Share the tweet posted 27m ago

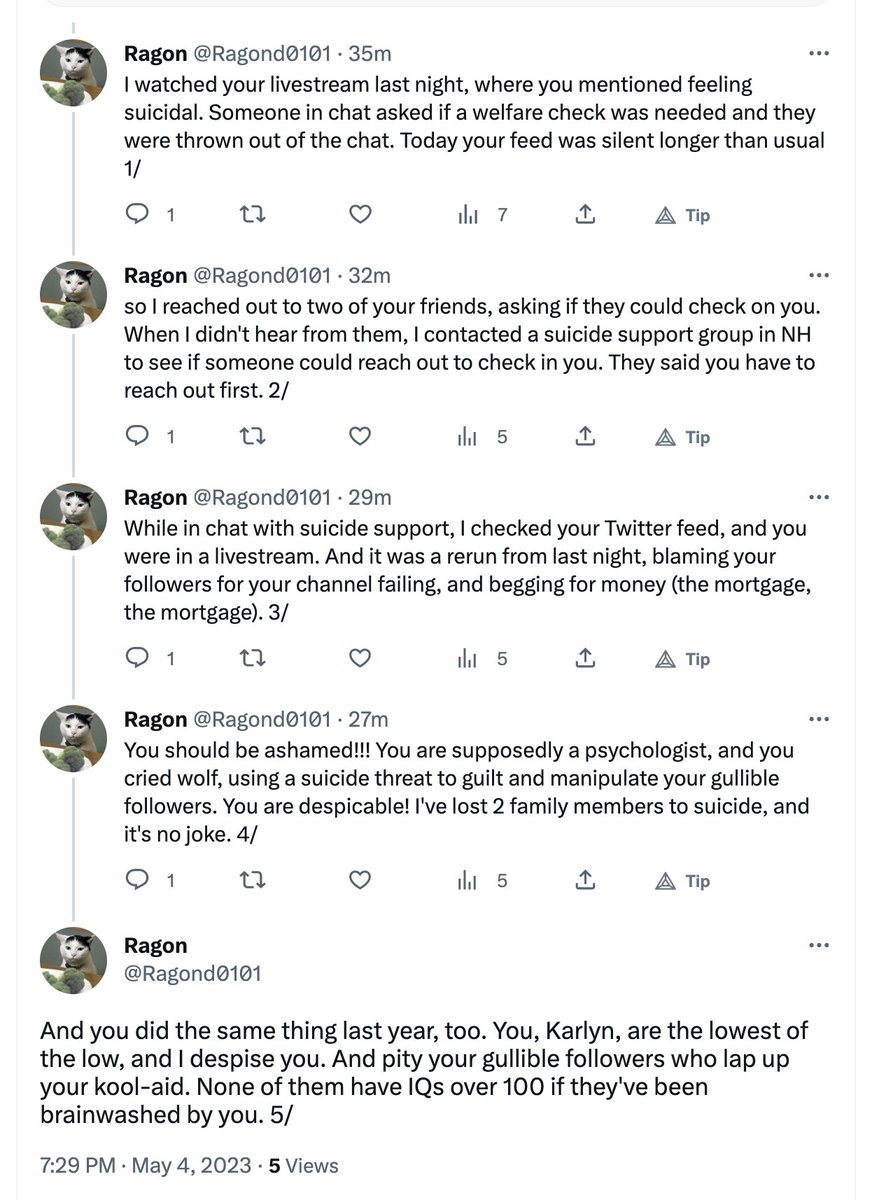pos(587,880)
